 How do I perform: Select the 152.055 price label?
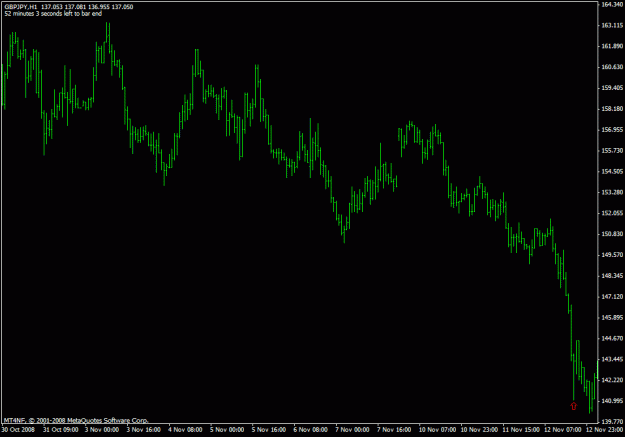point(612,213)
